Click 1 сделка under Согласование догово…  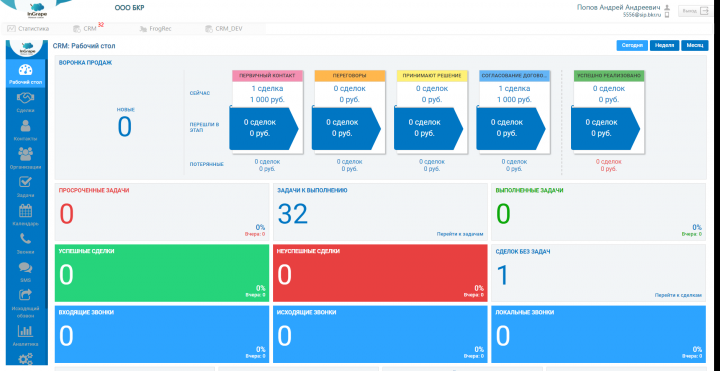[x=514, y=89]
